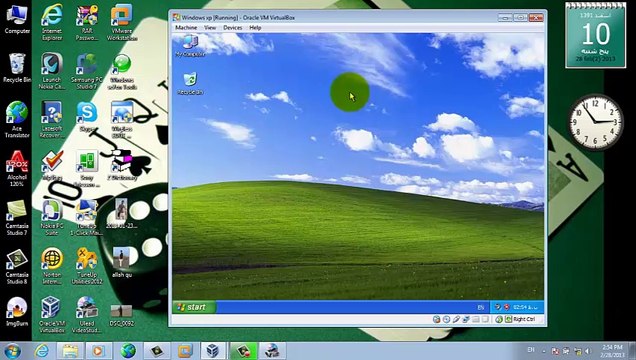Viewport: 636px width, 360px height.
Task: Select the Norton Internet desktop shortcut
Action: tap(52, 266)
